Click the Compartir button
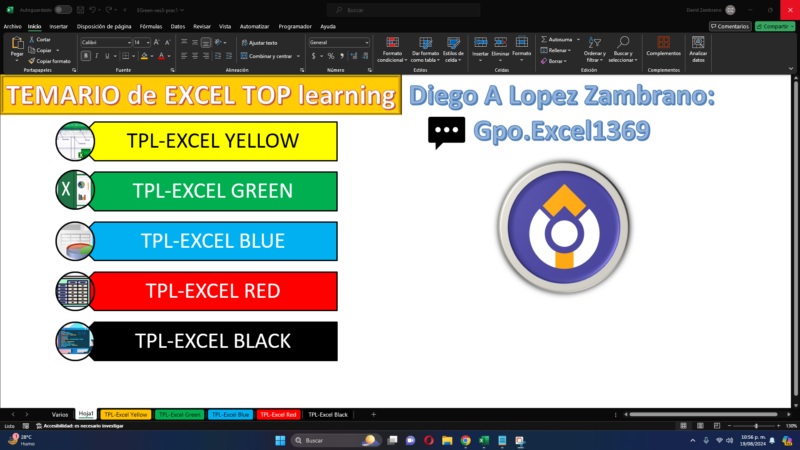The height and width of the screenshot is (450, 800). pos(774,27)
